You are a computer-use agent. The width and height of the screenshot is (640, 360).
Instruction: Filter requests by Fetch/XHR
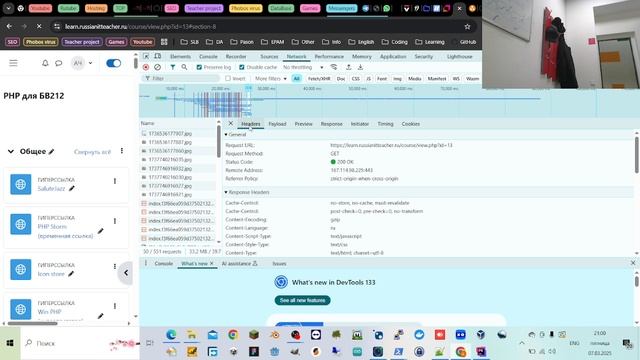point(319,78)
